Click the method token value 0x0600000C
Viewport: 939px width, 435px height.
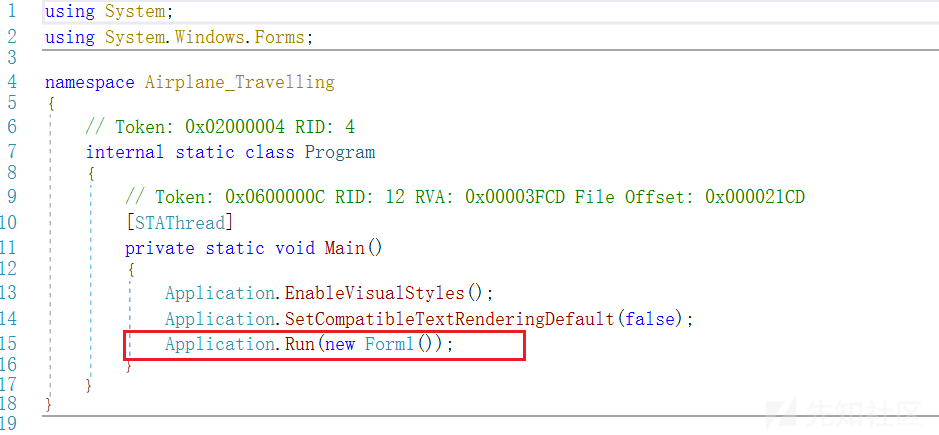(x=275, y=197)
